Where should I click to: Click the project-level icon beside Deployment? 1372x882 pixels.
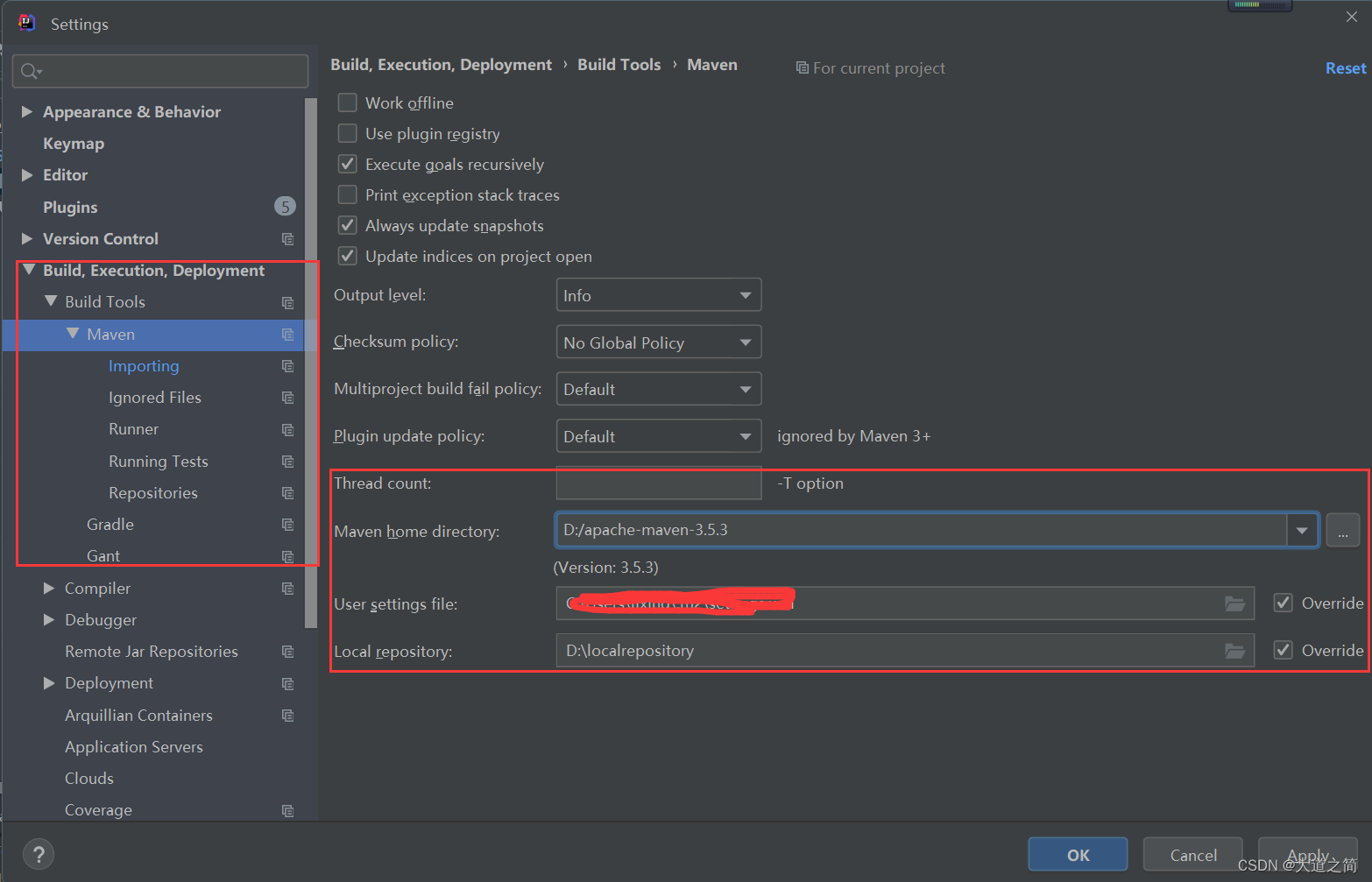287,683
